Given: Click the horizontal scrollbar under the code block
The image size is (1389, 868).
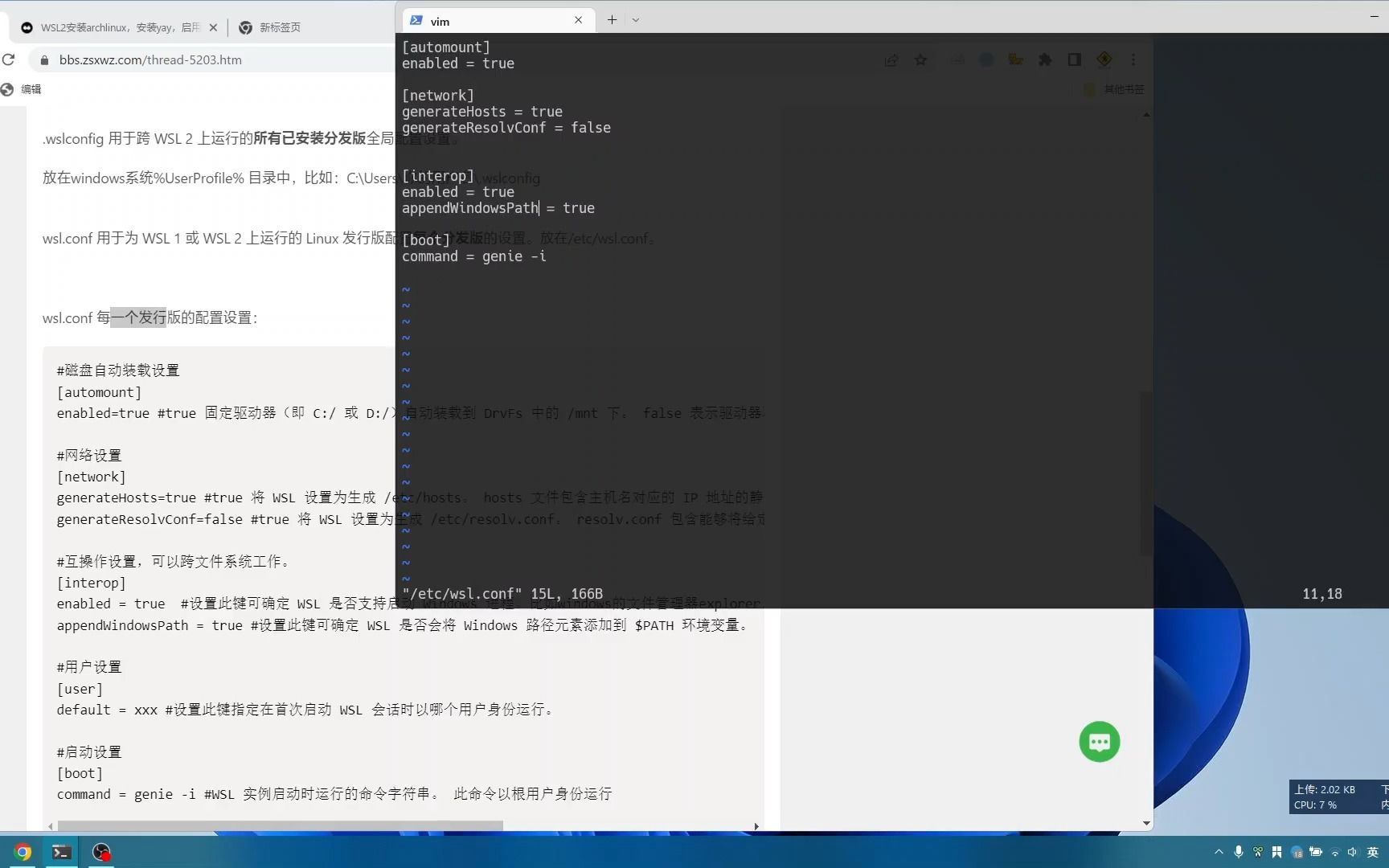Looking at the screenshot, I should tap(280, 825).
